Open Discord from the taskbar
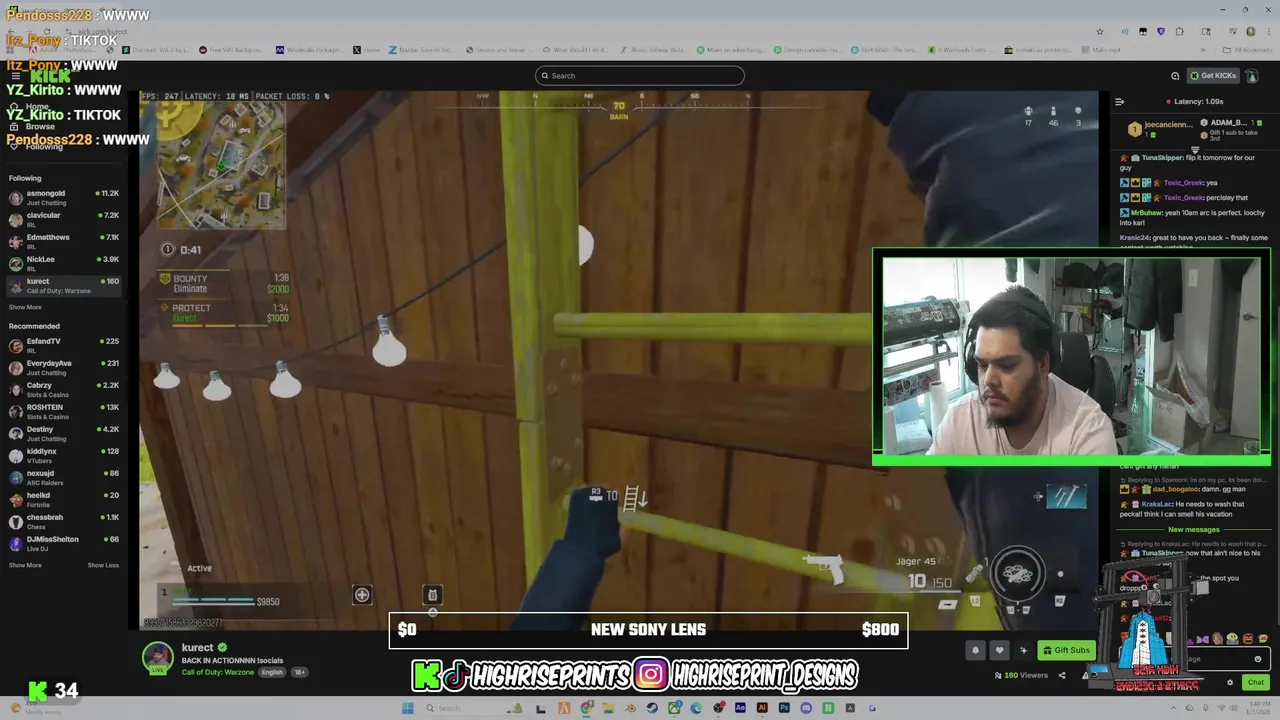Image resolution: width=1280 pixels, height=720 pixels. (x=806, y=708)
